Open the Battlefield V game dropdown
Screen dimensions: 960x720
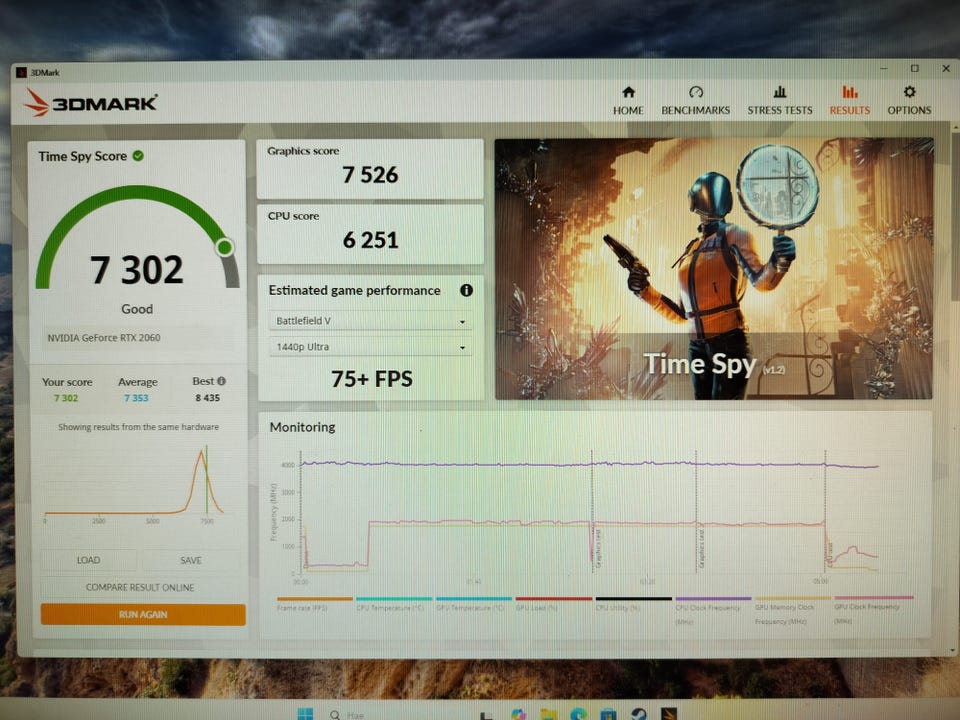[370, 321]
